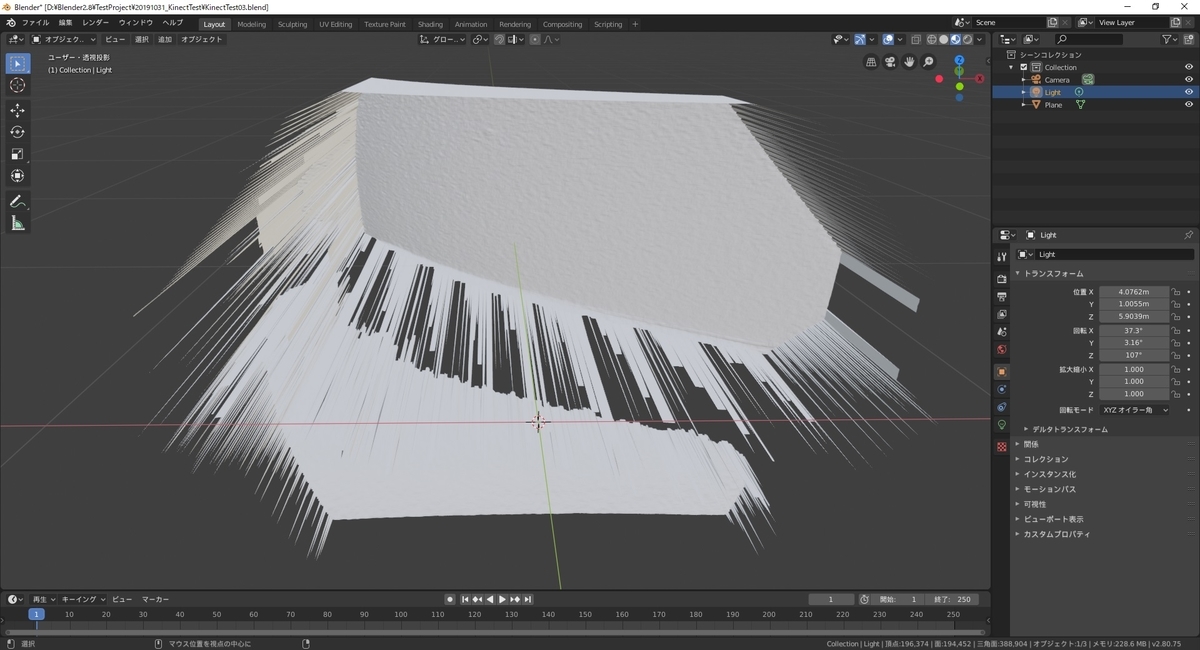The image size is (1200, 650).
Task: Toggle viewport gizmos display
Action: click(860, 39)
